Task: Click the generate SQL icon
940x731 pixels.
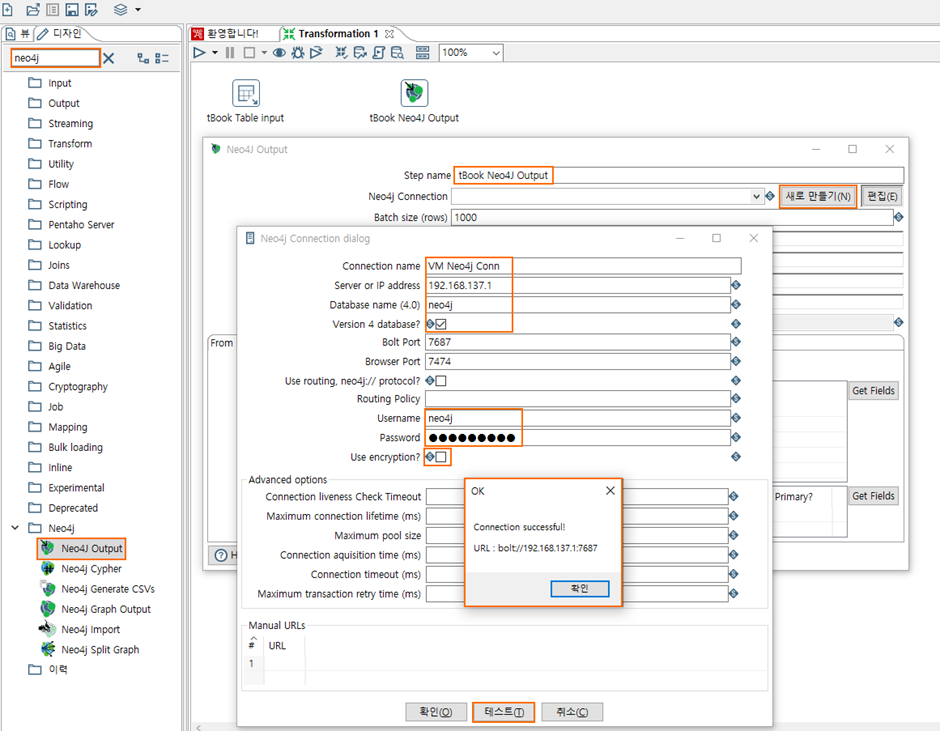Action: [378, 53]
